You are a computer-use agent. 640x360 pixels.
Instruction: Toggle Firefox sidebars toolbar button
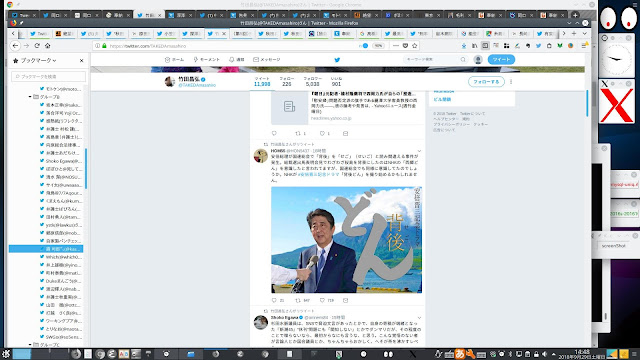pyautogui.click(x=485, y=46)
